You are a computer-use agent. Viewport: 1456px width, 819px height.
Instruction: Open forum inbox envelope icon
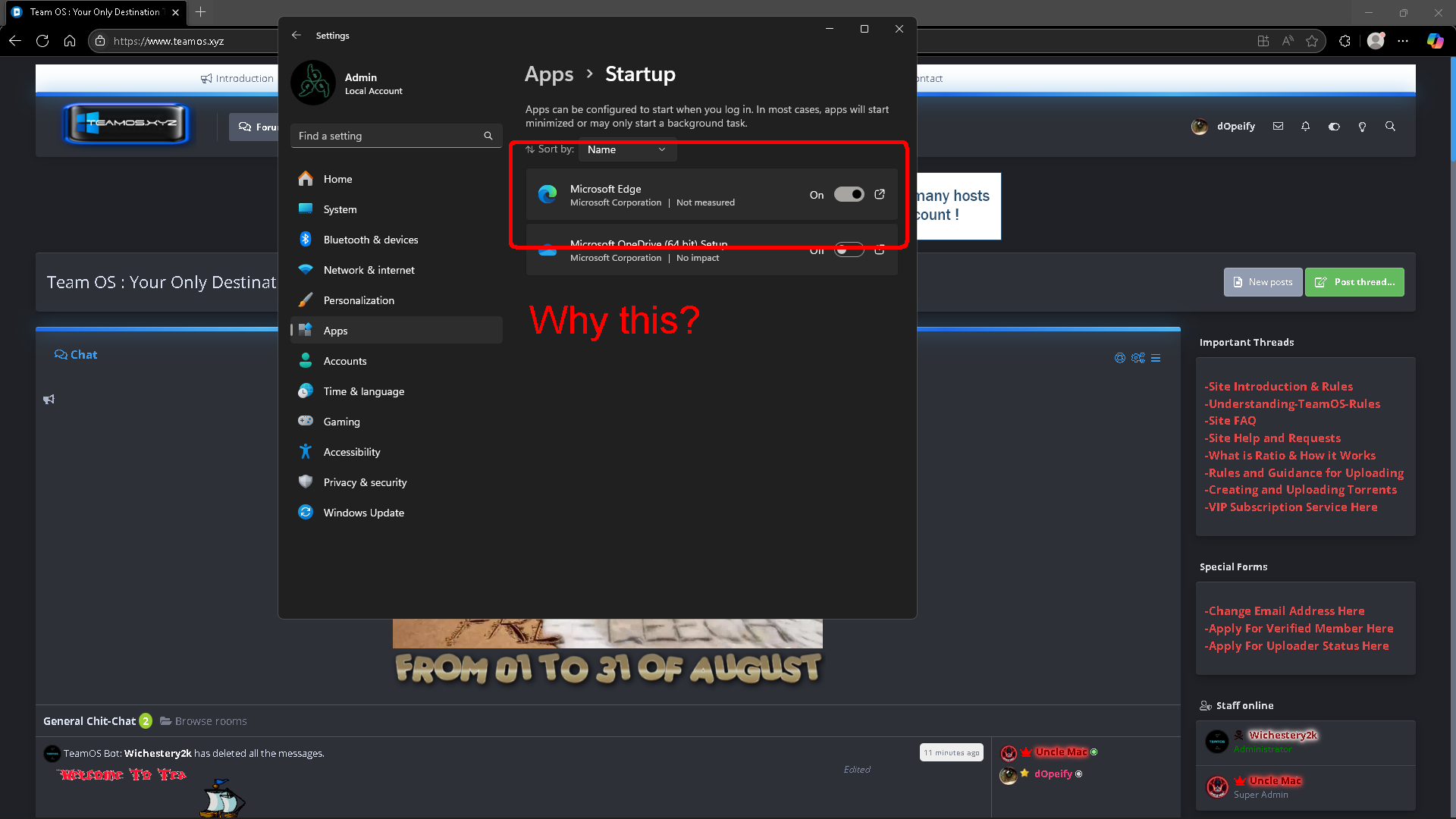pyautogui.click(x=1278, y=127)
